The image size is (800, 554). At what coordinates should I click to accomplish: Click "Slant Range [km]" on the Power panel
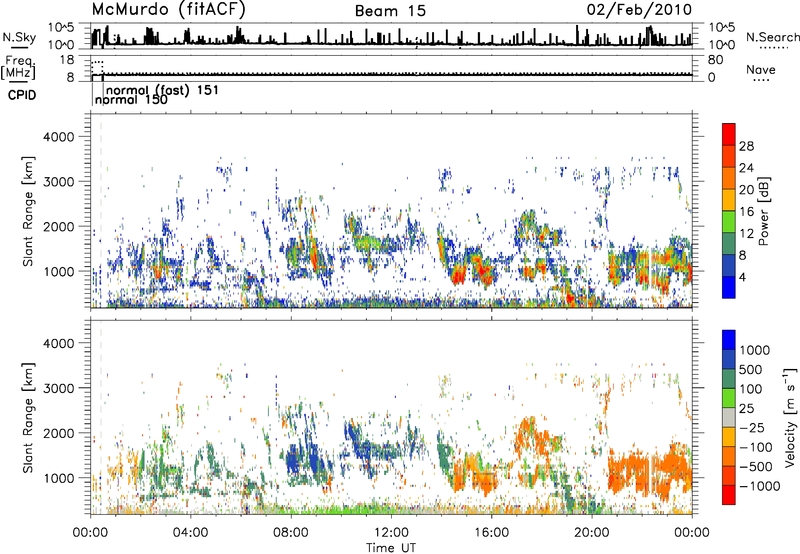coord(28,211)
